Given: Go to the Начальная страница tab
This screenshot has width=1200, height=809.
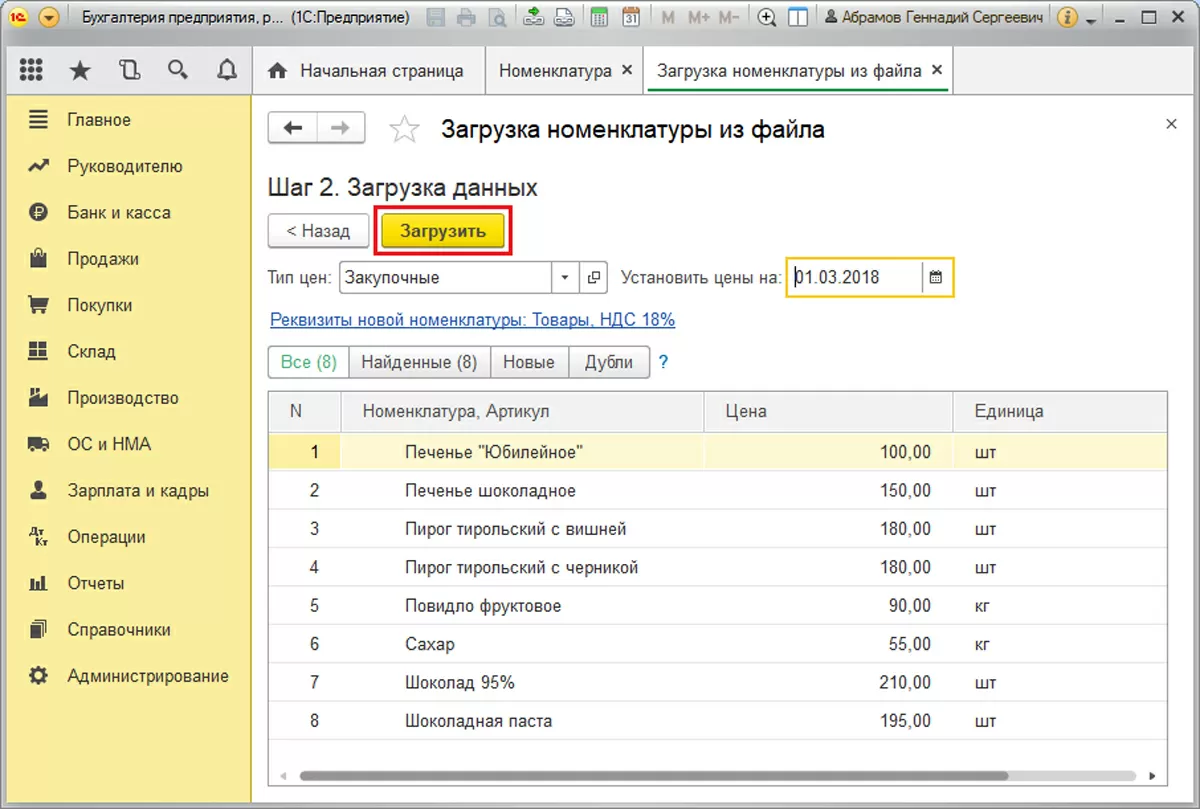Looking at the screenshot, I should pyautogui.click(x=367, y=71).
